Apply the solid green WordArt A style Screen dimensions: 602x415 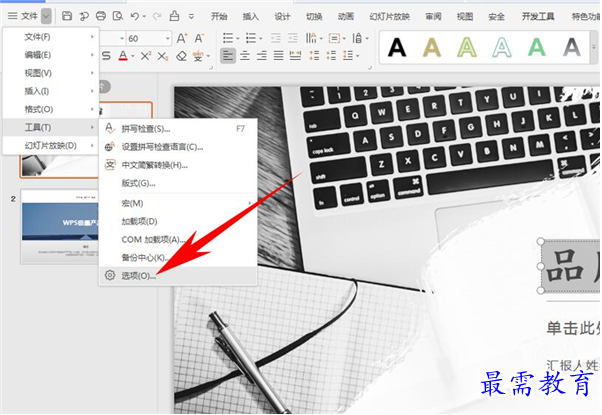537,48
